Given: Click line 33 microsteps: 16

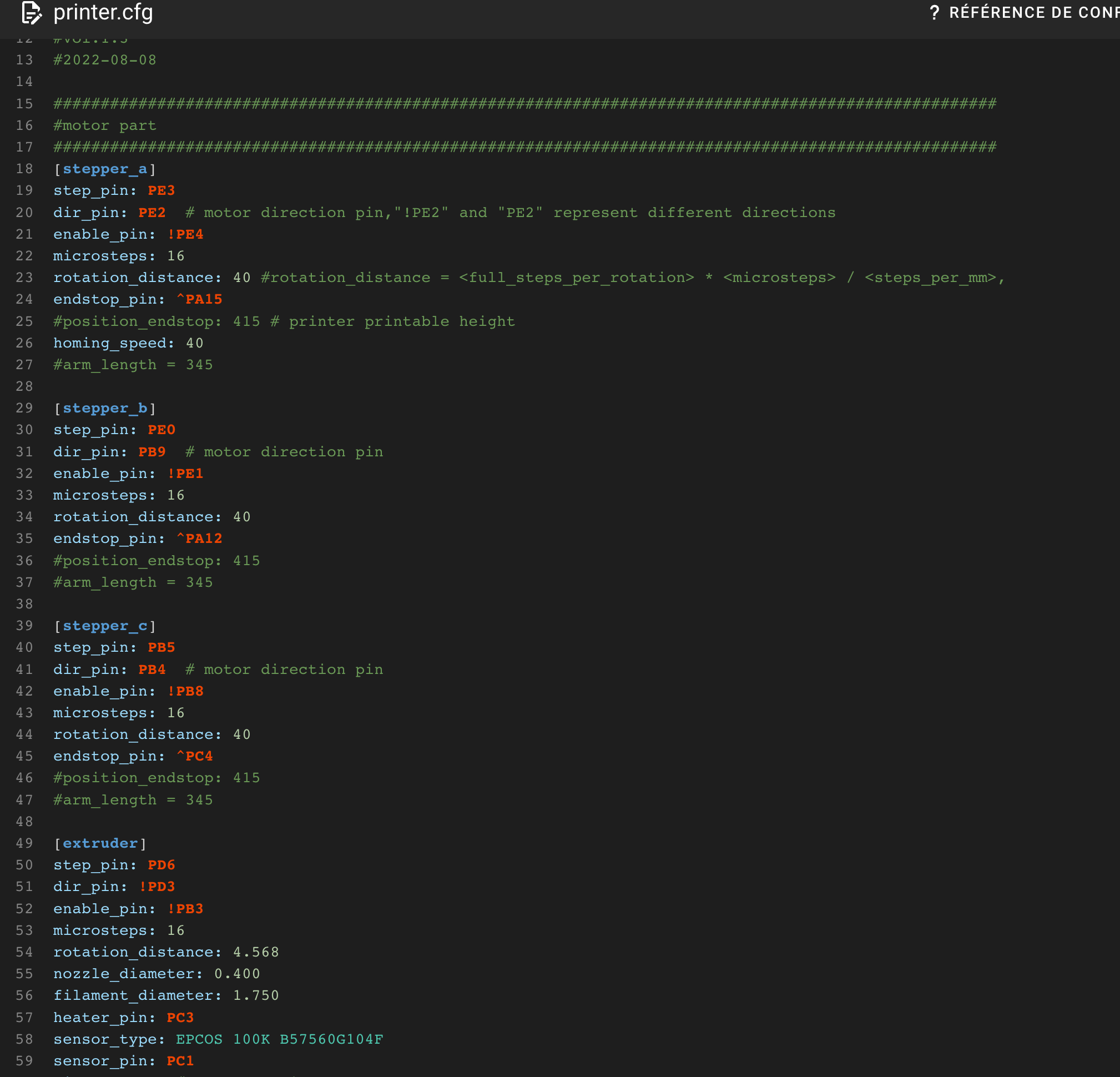Looking at the screenshot, I should click(x=119, y=495).
